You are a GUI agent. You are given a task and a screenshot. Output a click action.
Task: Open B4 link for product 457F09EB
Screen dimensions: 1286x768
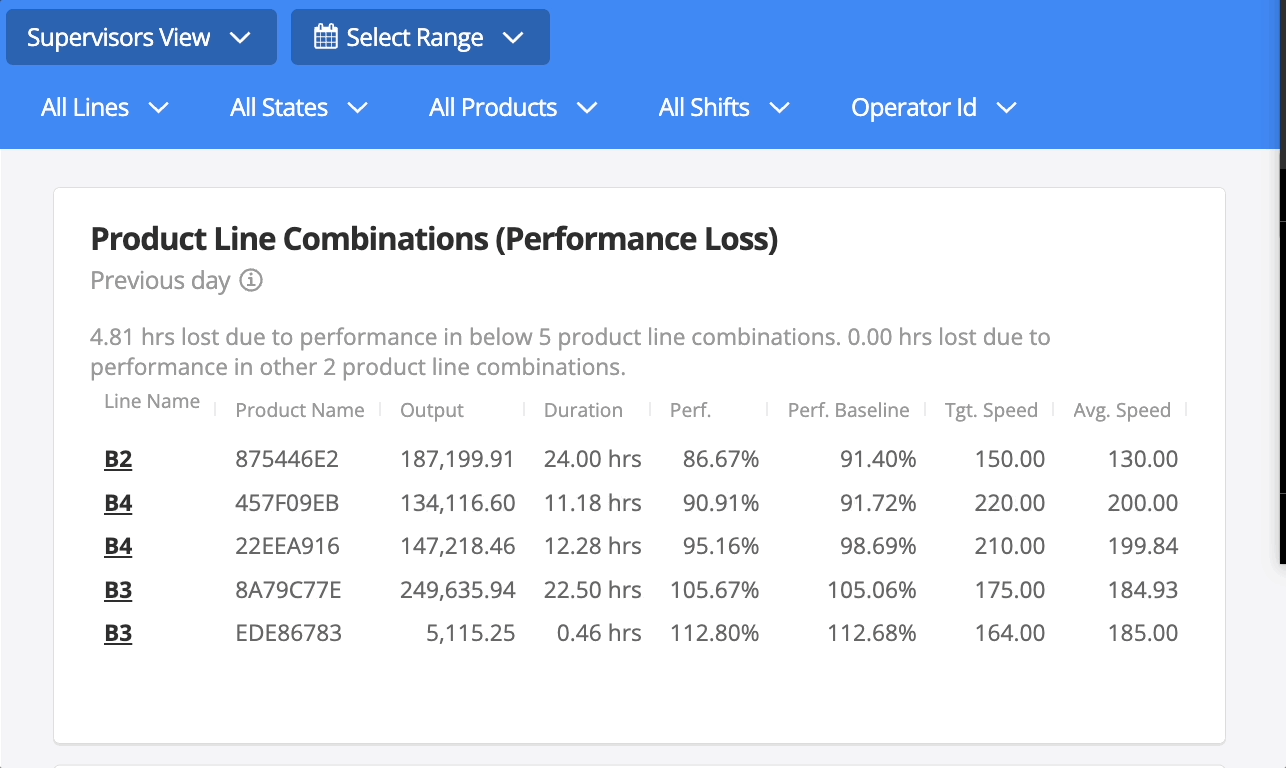tap(118, 503)
